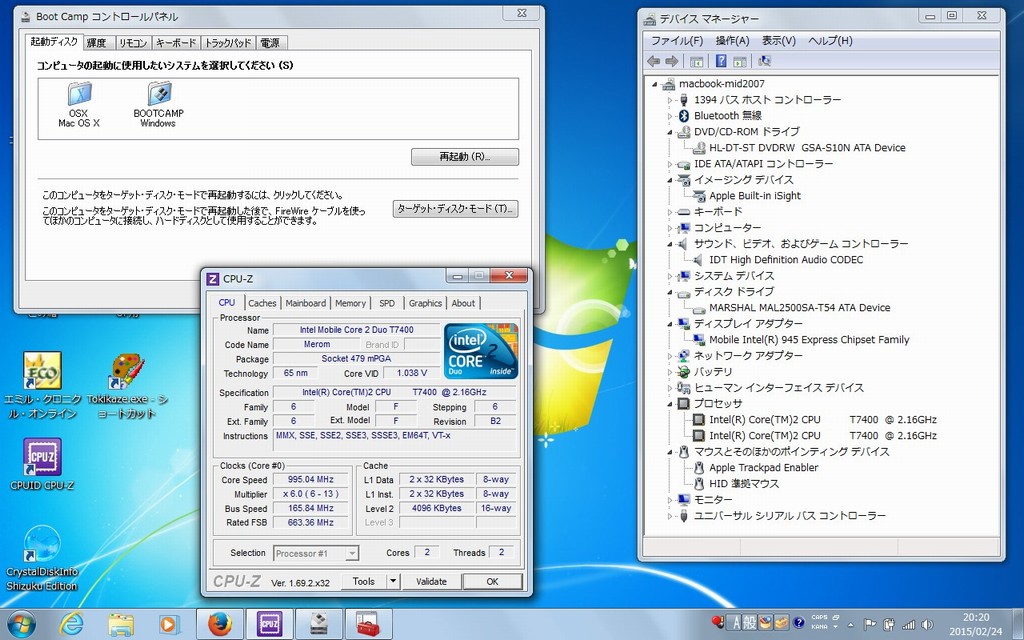Open the Windows Start menu orb

point(21,624)
